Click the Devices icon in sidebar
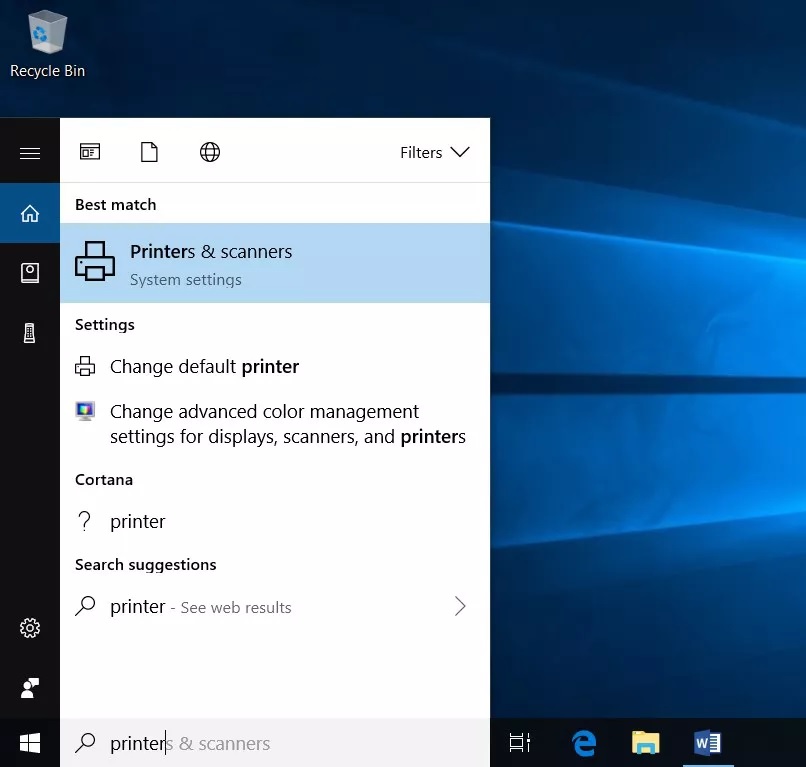Image resolution: width=806 pixels, height=767 pixels. (x=30, y=334)
